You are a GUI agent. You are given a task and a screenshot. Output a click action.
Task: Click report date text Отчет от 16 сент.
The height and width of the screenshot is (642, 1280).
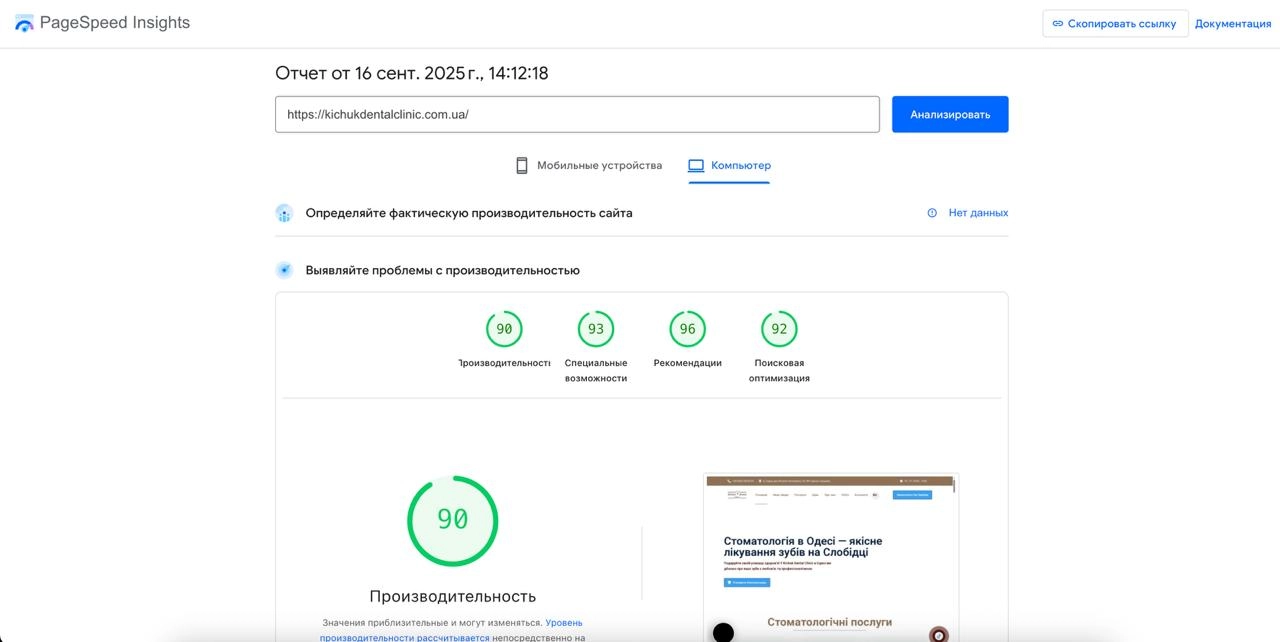click(x=412, y=73)
